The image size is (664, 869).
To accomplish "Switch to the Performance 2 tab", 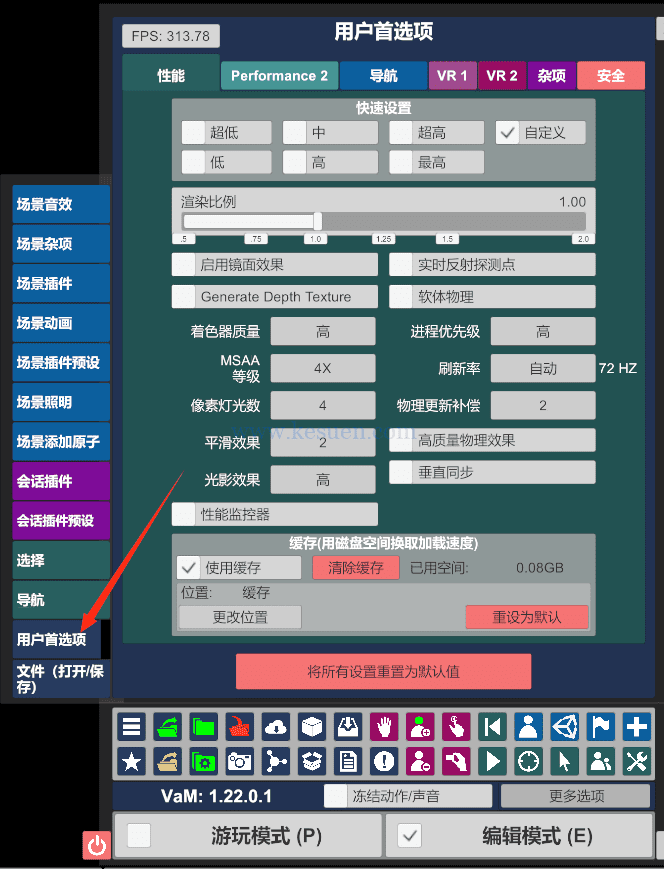I will click(x=279, y=75).
